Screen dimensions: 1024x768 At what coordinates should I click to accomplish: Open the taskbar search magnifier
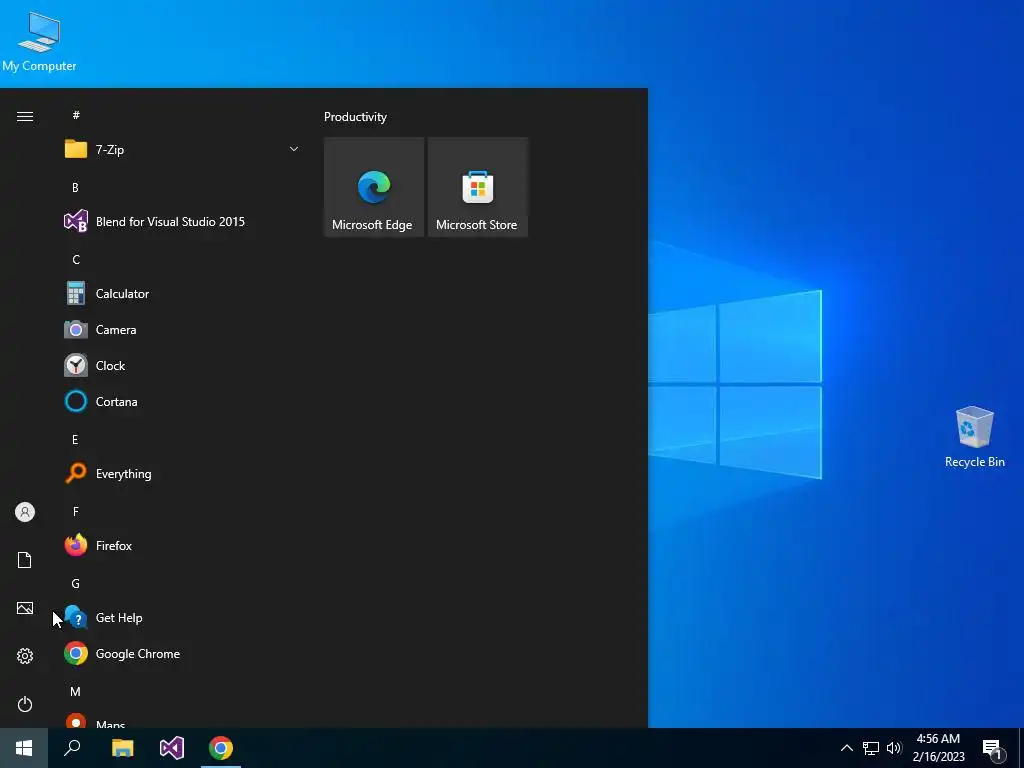[x=72, y=748]
